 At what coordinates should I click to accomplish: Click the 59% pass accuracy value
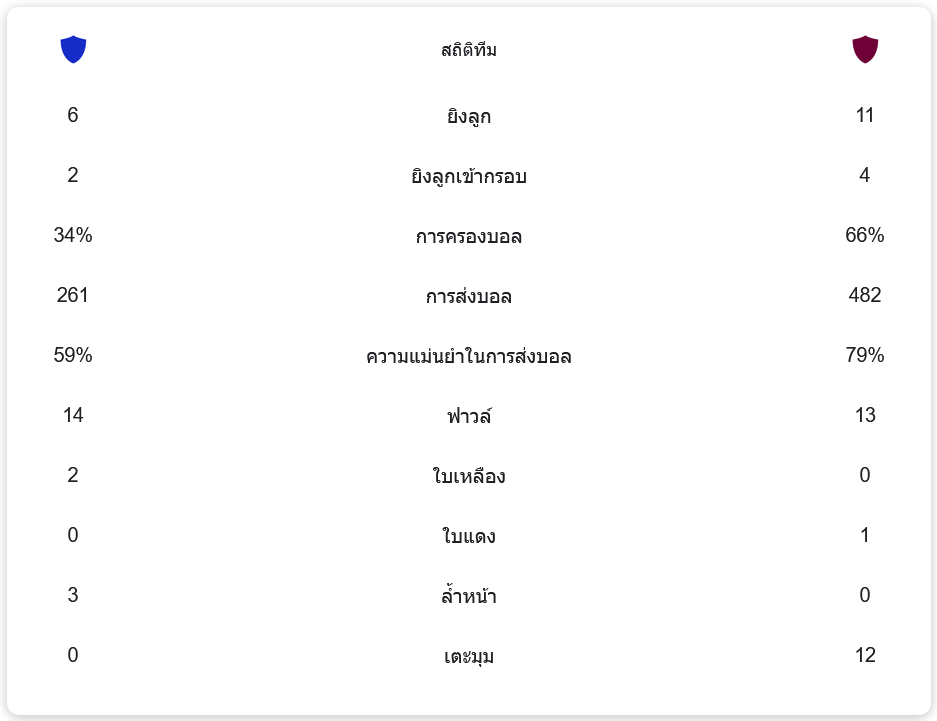point(73,355)
